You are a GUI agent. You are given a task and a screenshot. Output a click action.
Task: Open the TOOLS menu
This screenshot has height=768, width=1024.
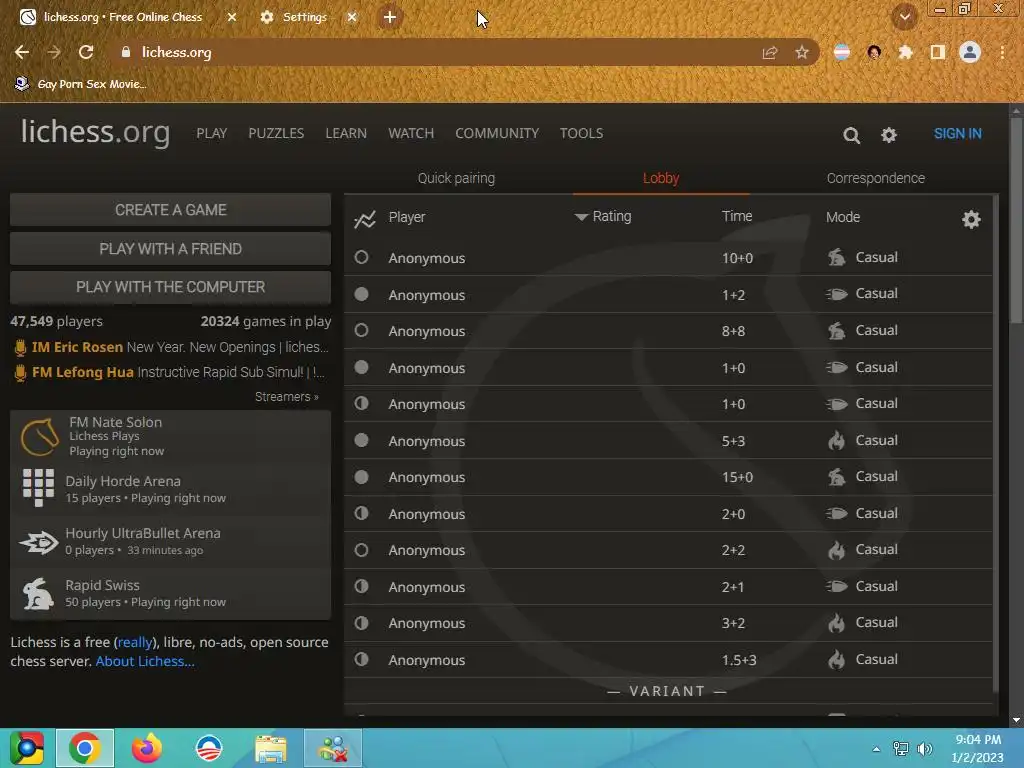pyautogui.click(x=581, y=133)
